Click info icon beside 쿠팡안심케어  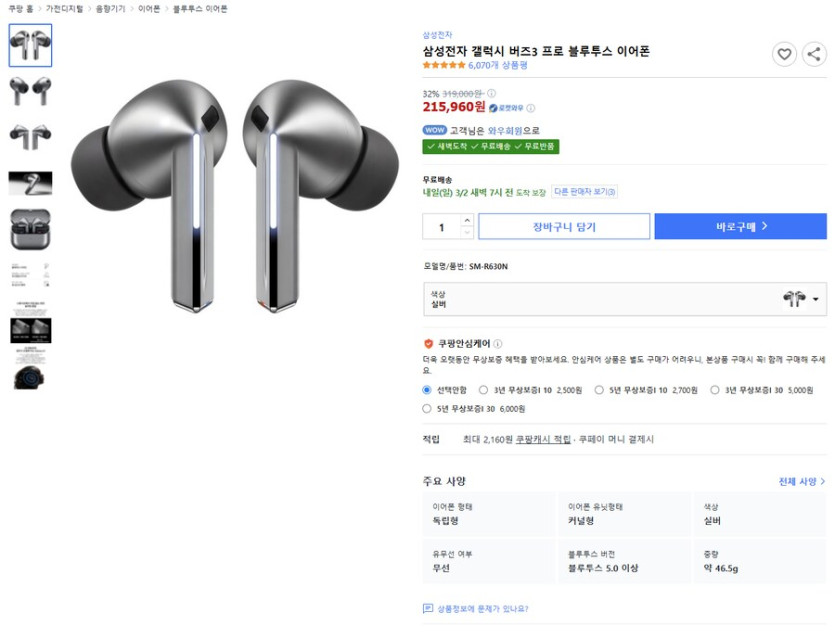[498, 343]
